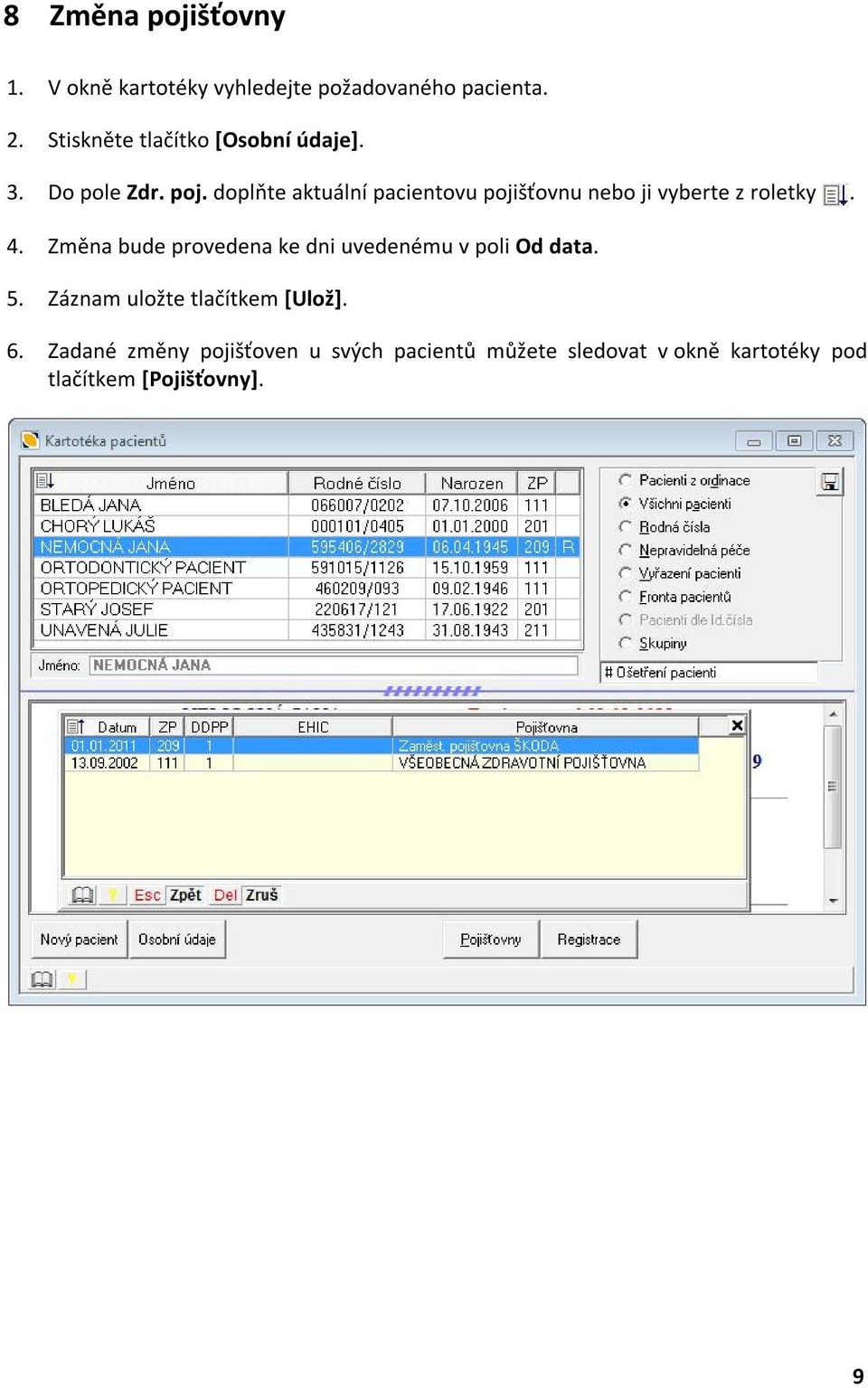Click scroll down arrow of lower panel
Screen dimensions: 868x1388
pos(833,901)
